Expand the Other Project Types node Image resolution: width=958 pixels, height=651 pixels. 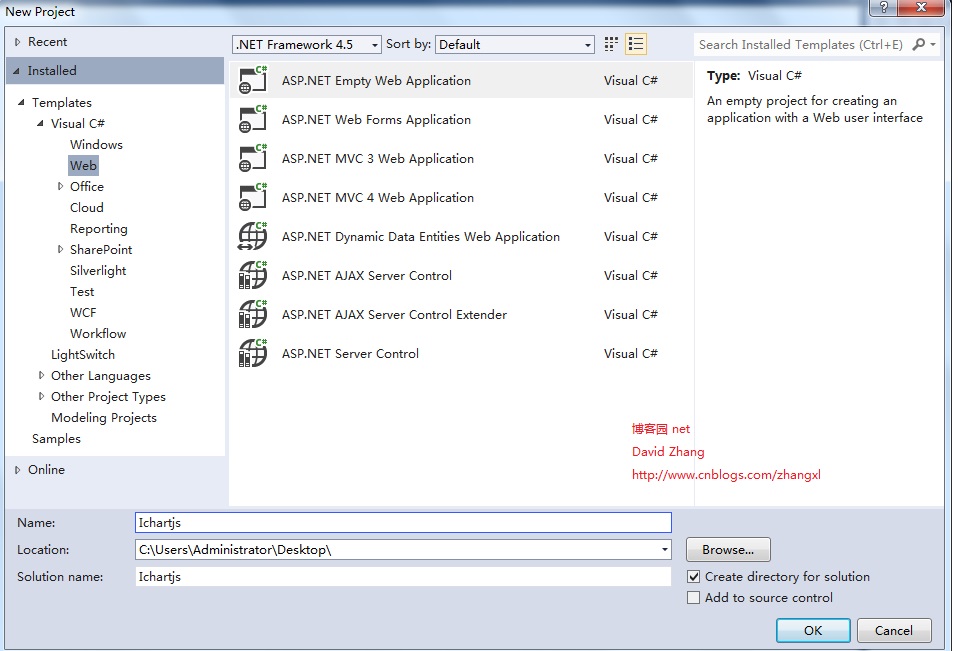coord(41,396)
